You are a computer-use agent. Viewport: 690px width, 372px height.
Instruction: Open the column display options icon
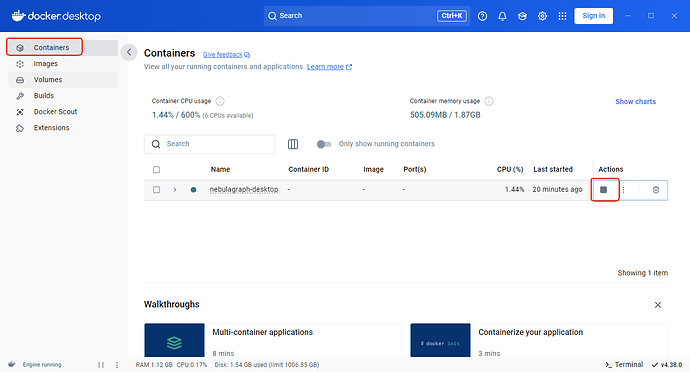click(x=293, y=144)
